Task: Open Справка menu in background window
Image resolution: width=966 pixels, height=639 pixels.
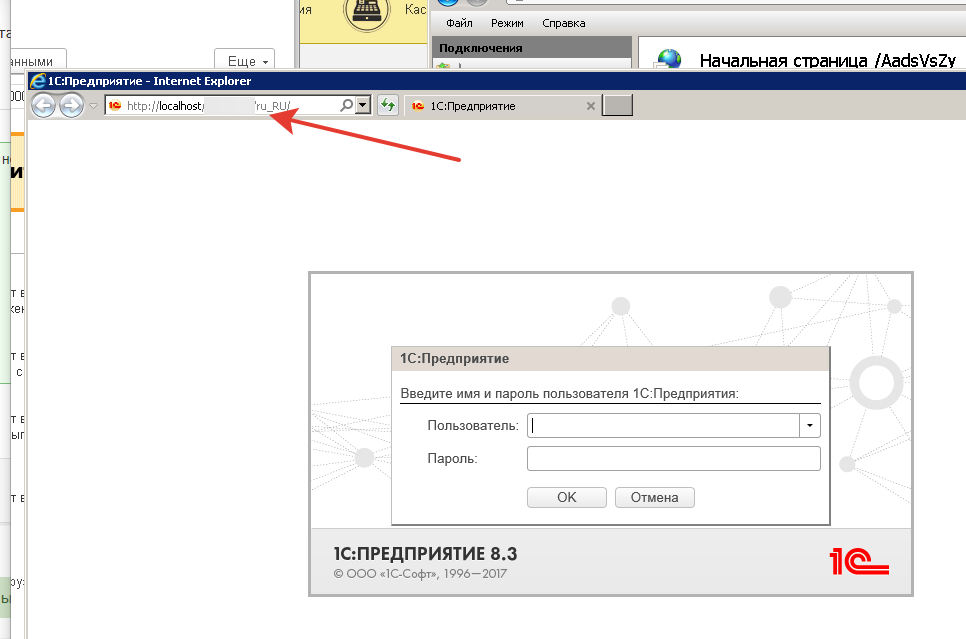Action: (x=564, y=23)
